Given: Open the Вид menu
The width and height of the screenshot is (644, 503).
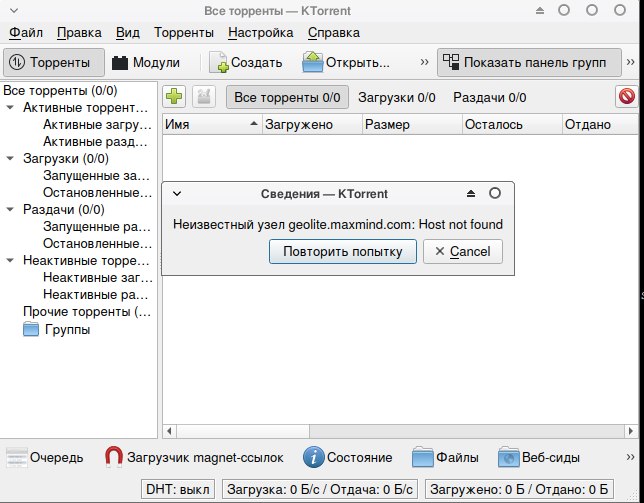Looking at the screenshot, I should click(x=127, y=32).
